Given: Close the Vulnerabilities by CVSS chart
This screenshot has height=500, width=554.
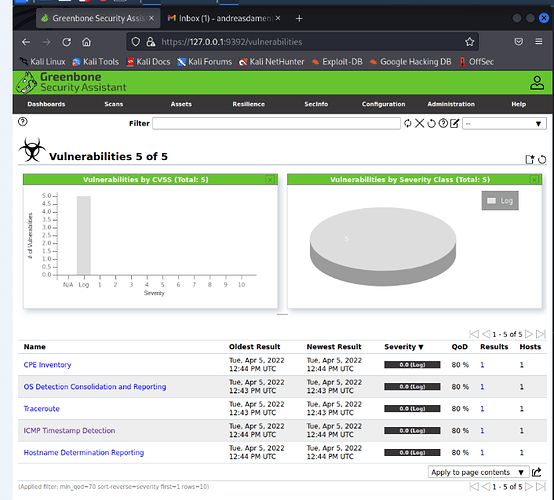Looking at the screenshot, I should coord(270,180).
